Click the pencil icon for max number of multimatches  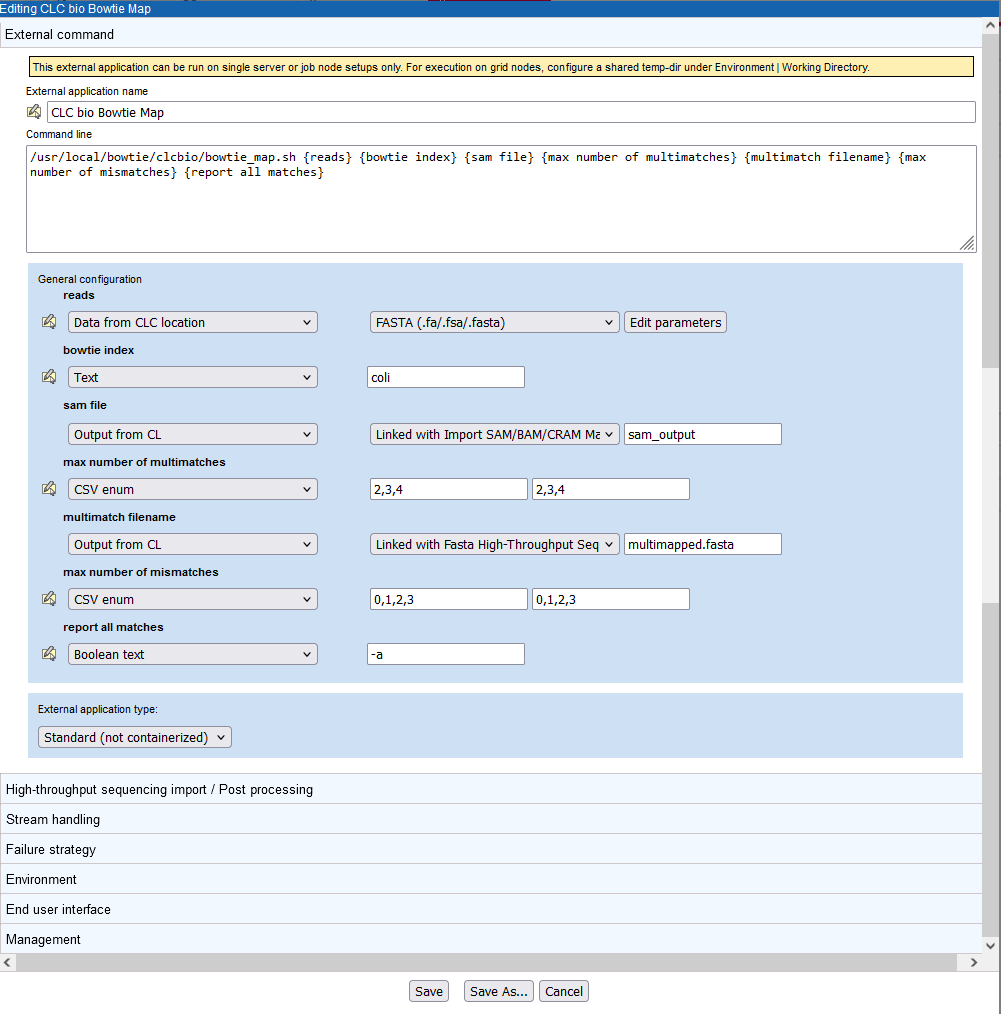(48, 488)
